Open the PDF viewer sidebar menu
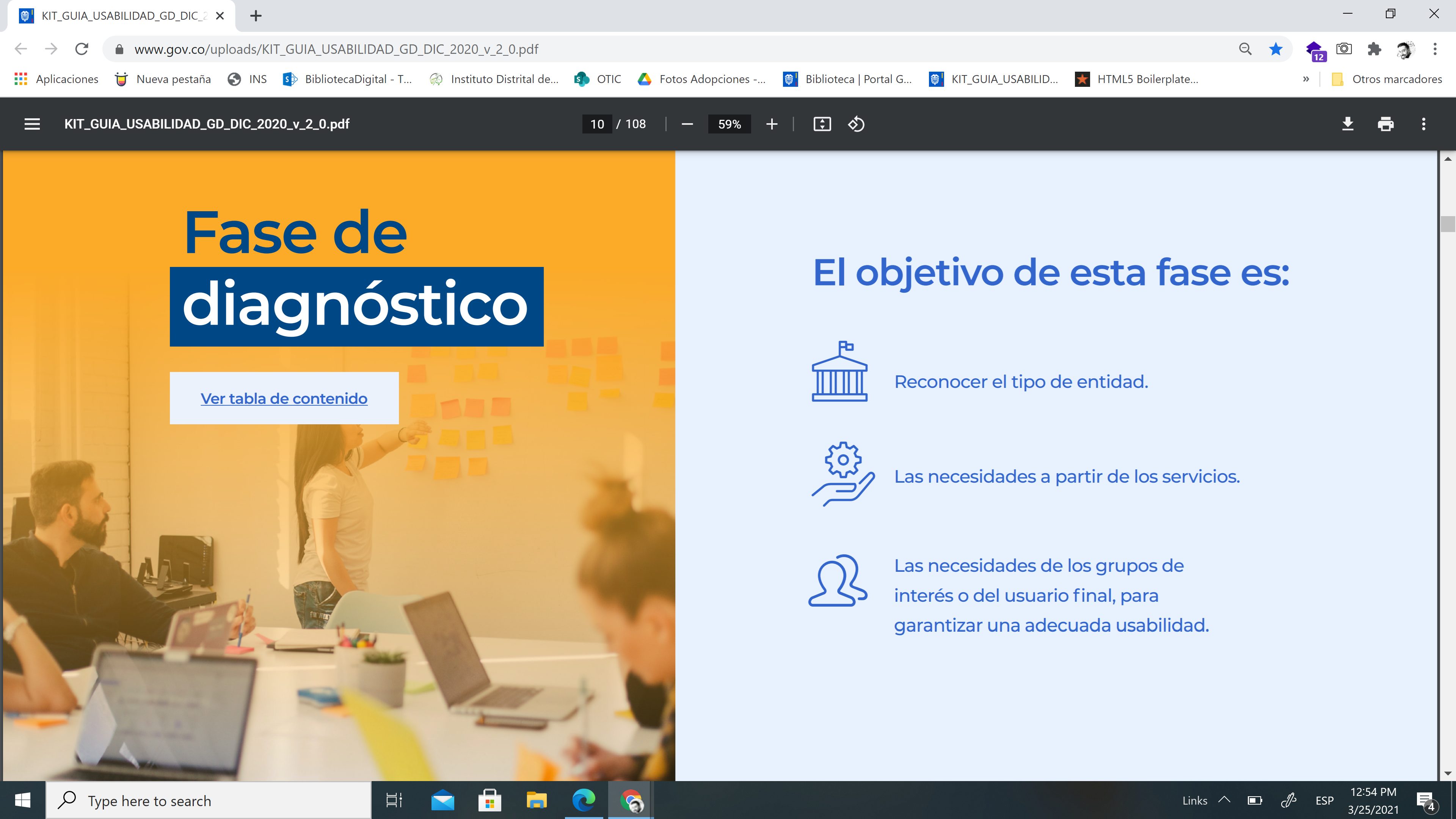The image size is (1456, 819). click(32, 124)
